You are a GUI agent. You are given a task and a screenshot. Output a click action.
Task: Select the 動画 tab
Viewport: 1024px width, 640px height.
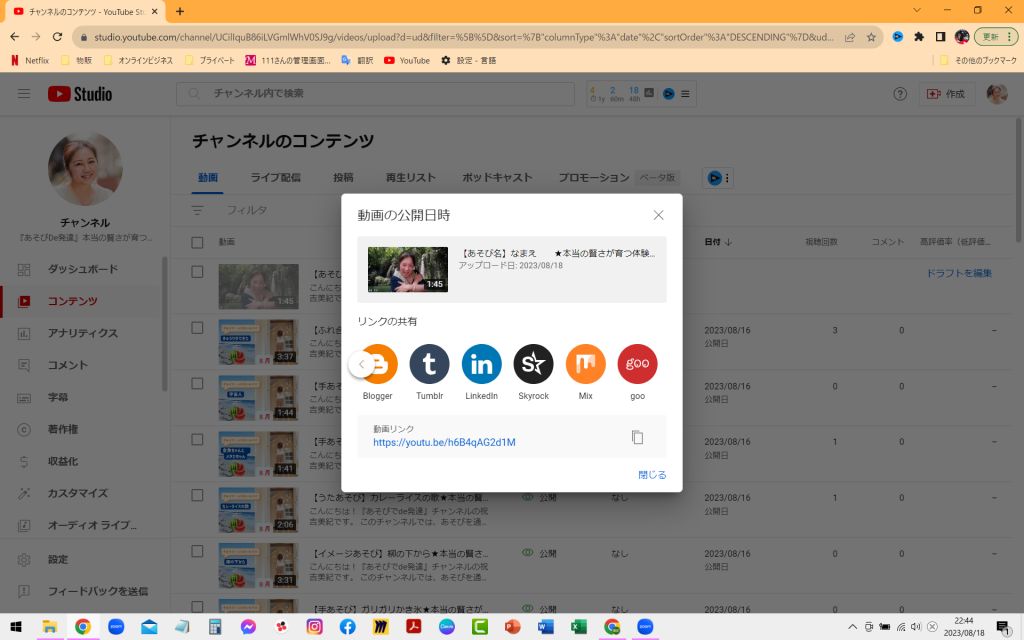click(x=208, y=178)
